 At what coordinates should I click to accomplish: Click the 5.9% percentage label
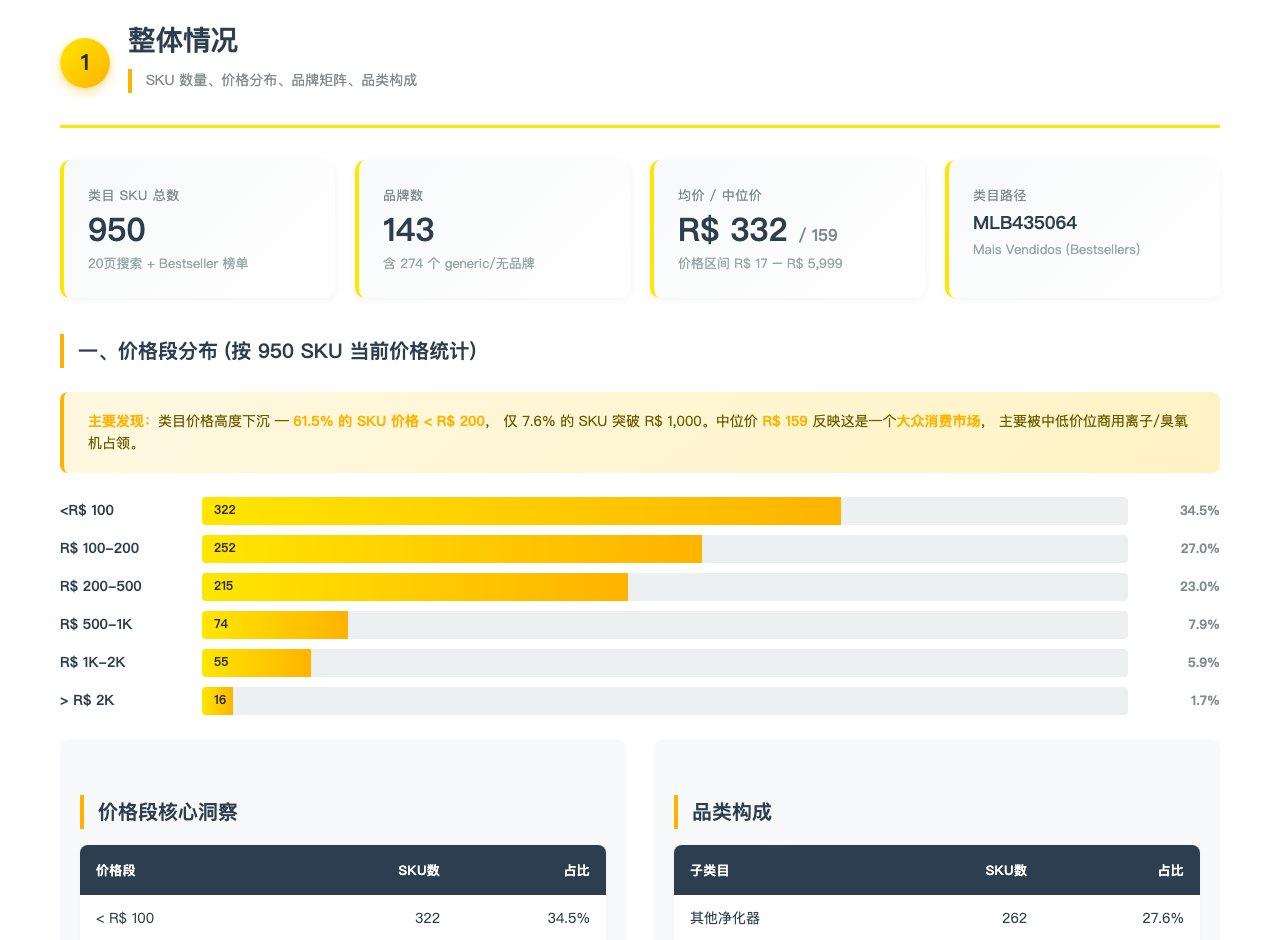click(1203, 662)
